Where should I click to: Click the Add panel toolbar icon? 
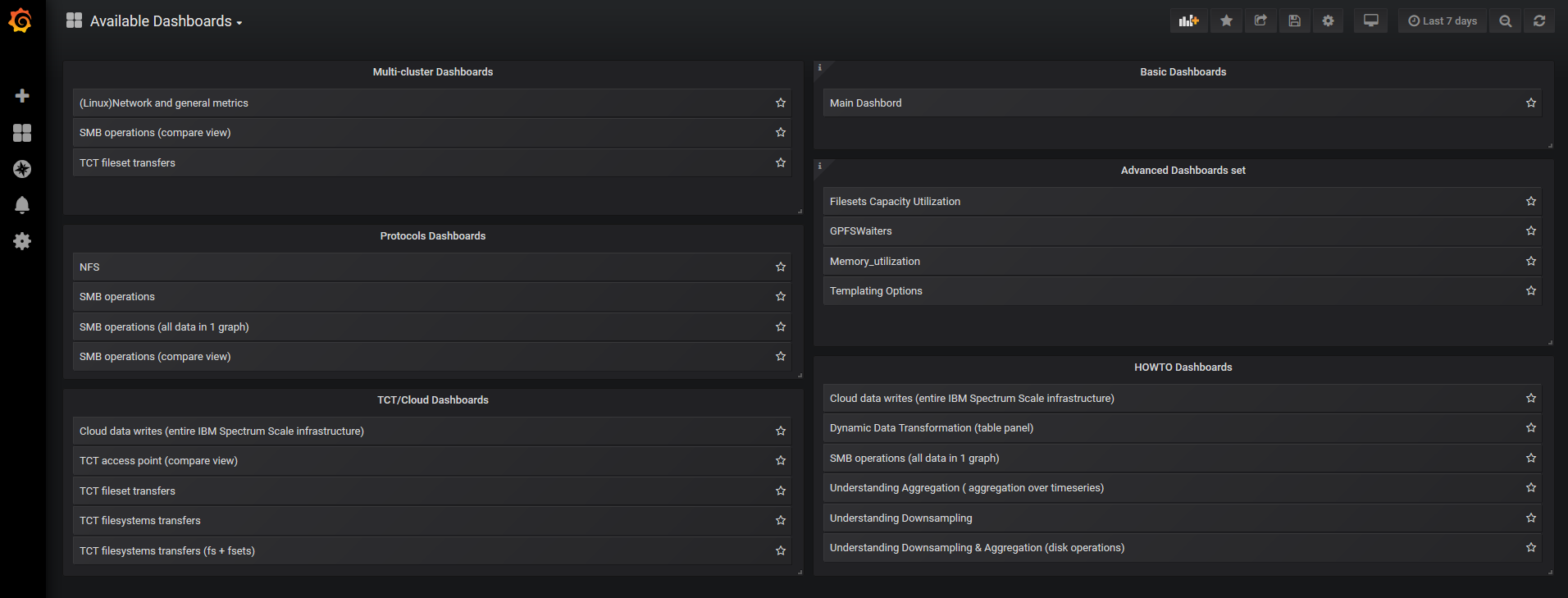1188,21
